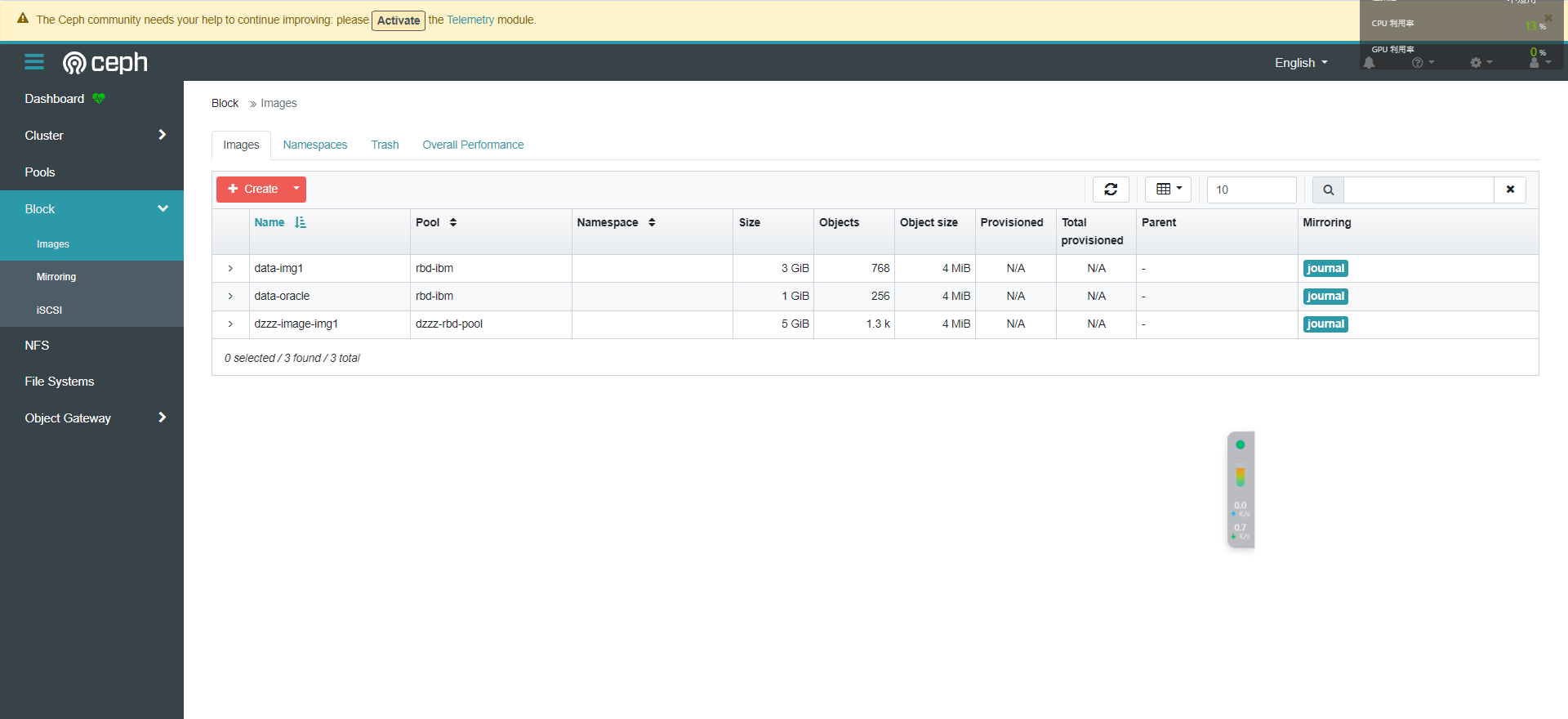Open the English language dropdown
The width and height of the screenshot is (1568, 719).
[1301, 63]
